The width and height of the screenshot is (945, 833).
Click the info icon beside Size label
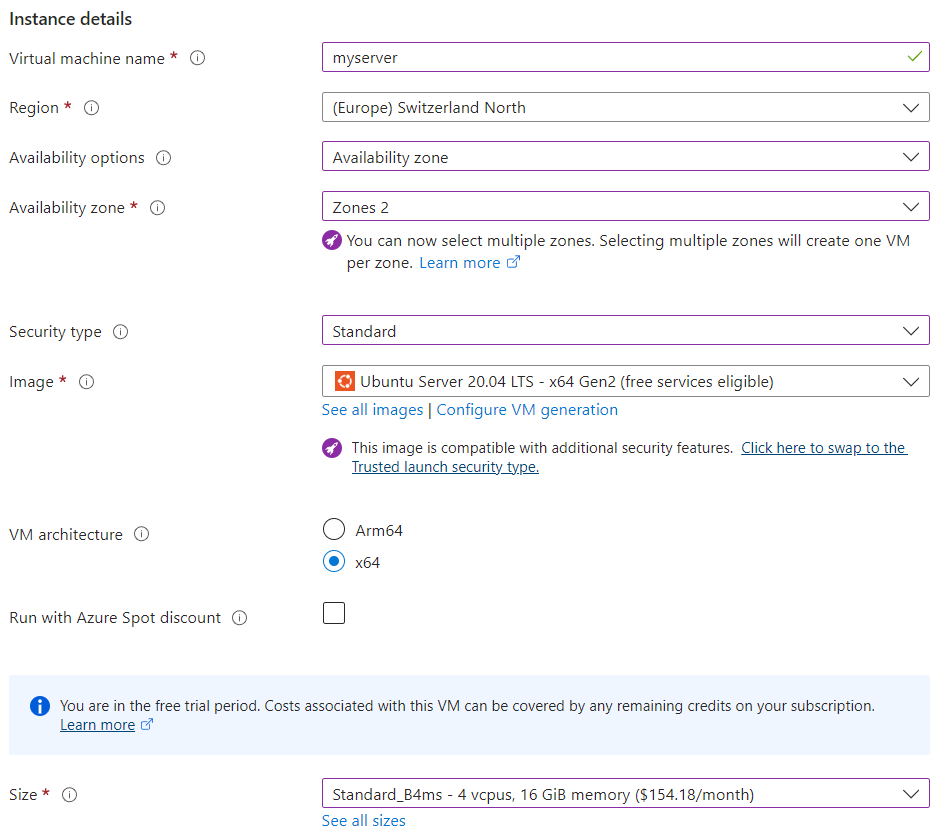pyautogui.click(x=69, y=795)
